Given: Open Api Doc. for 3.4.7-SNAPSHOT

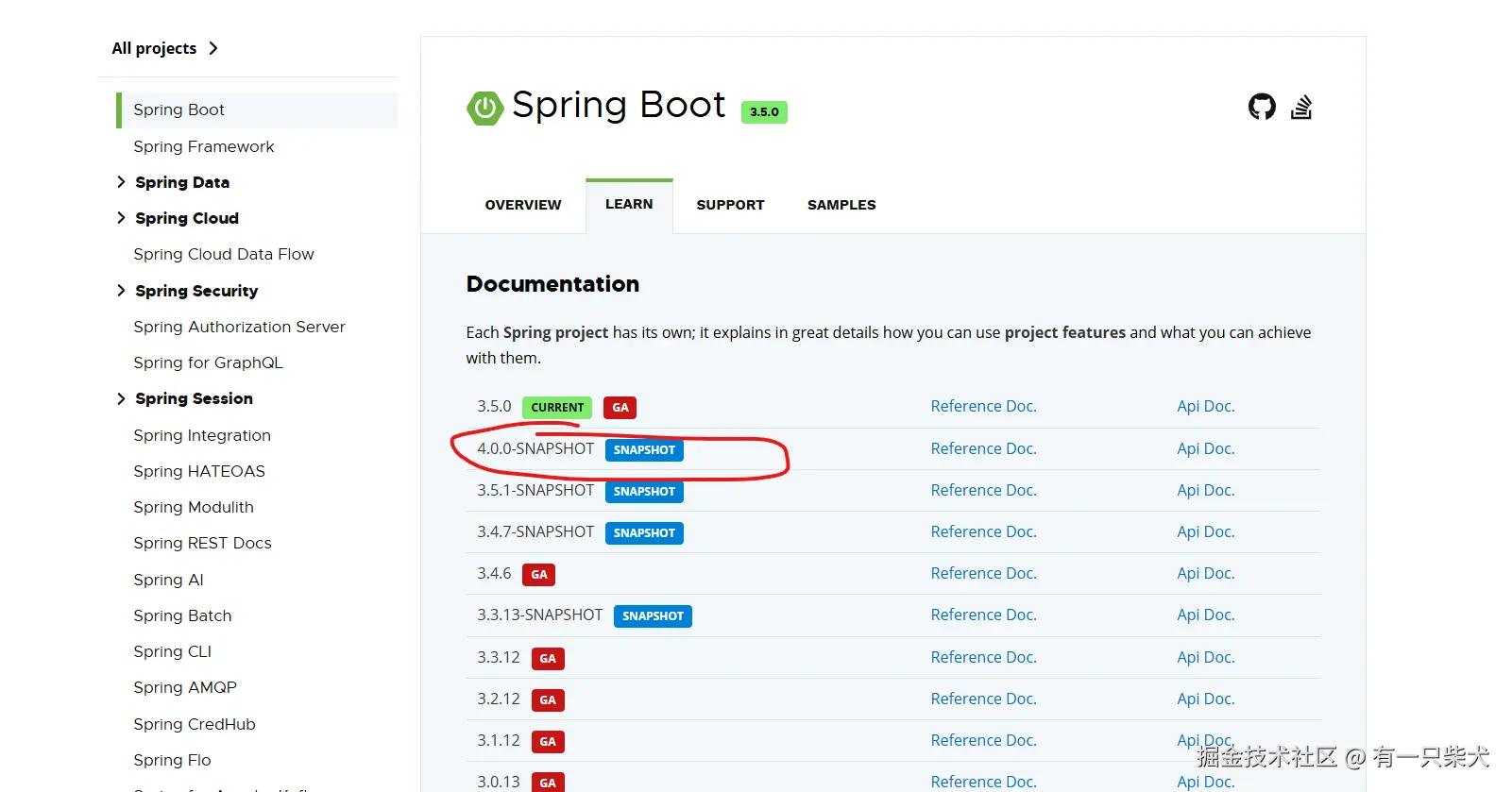Looking at the screenshot, I should (1205, 531).
